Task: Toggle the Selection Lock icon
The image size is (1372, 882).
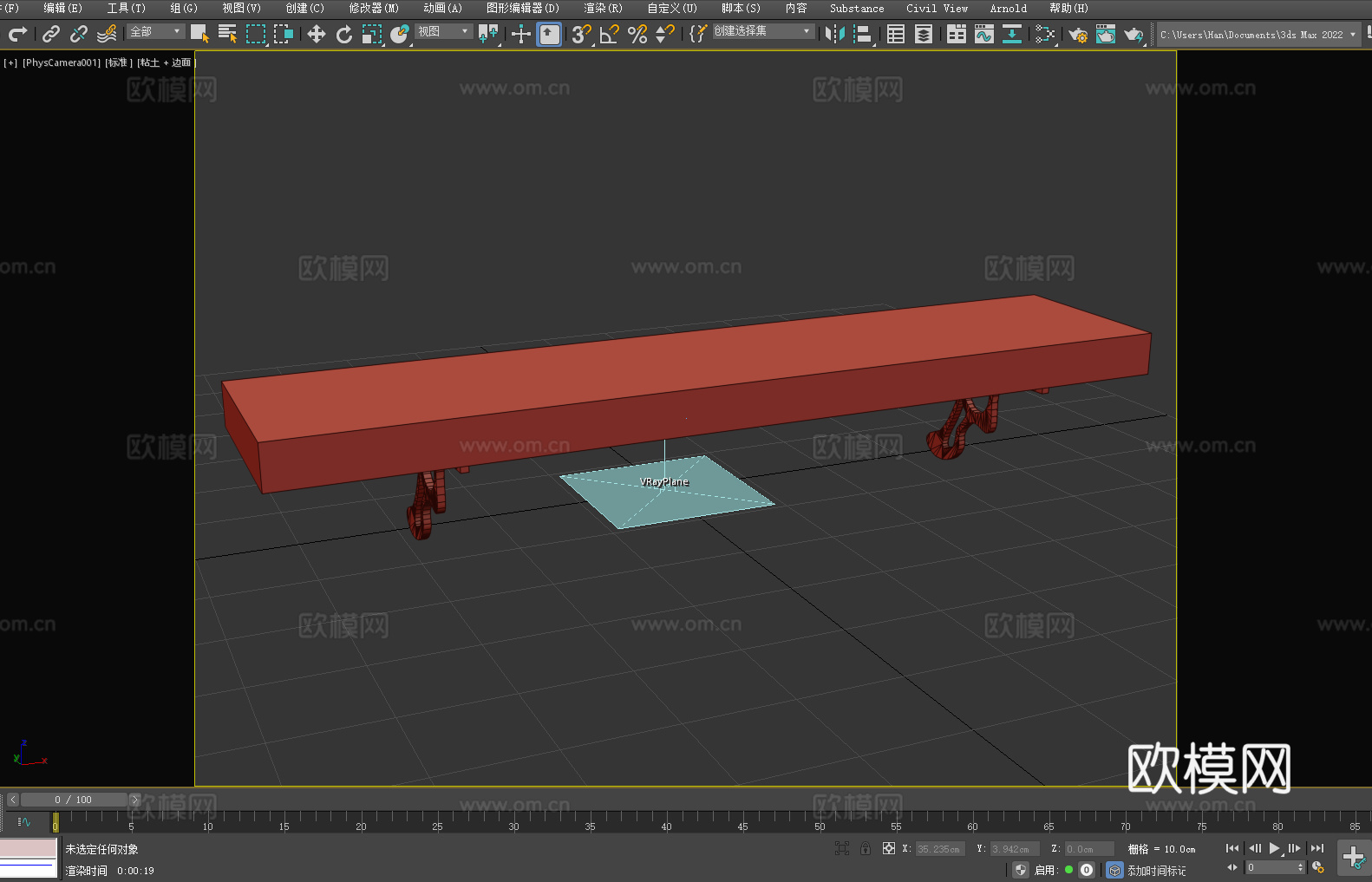Action: point(866,848)
